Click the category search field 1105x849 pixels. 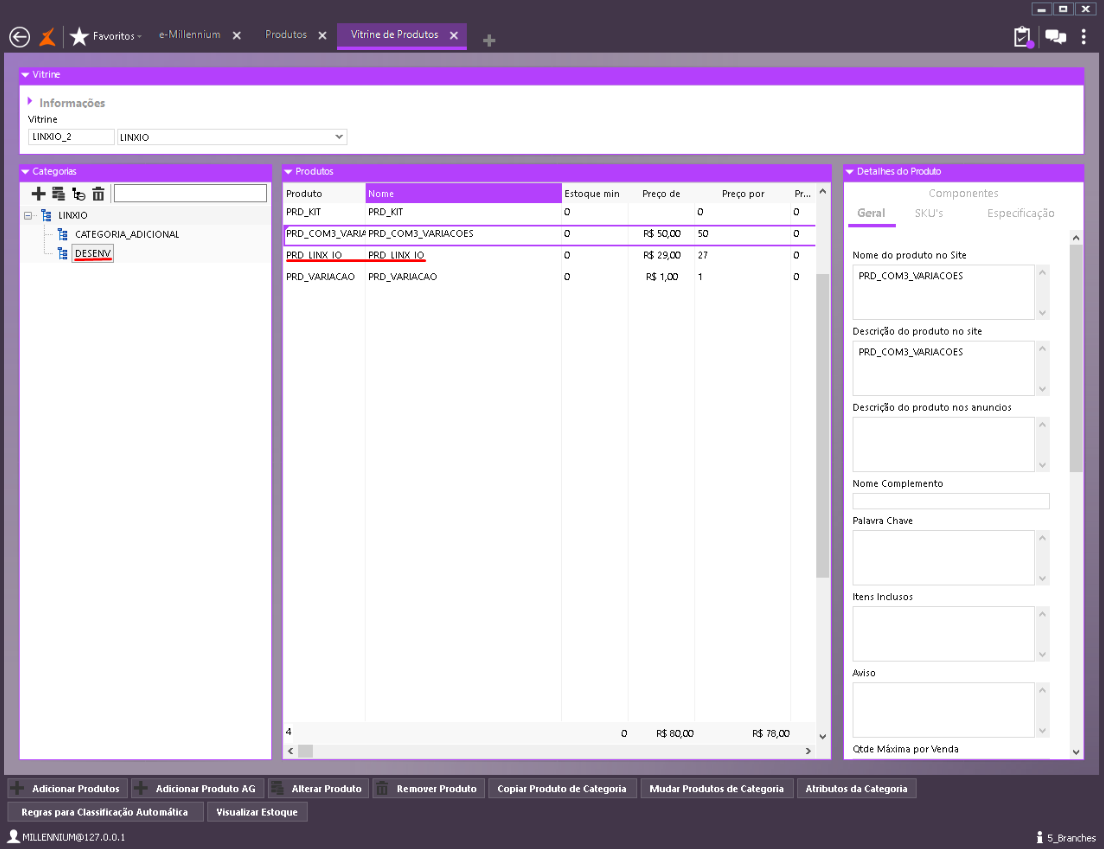(x=190, y=193)
